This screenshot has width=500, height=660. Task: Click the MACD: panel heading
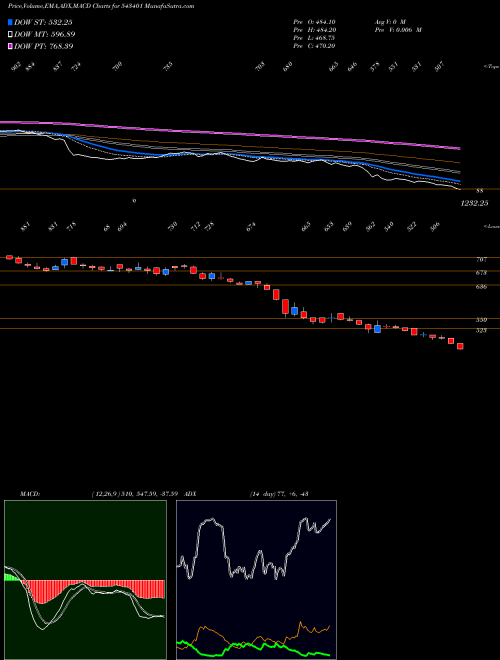tap(29, 494)
